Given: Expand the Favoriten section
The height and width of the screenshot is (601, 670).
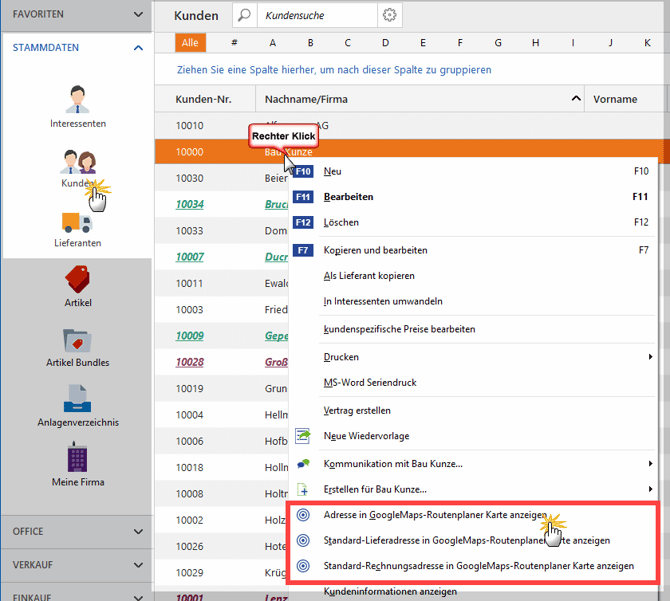Looking at the screenshot, I should point(137,15).
